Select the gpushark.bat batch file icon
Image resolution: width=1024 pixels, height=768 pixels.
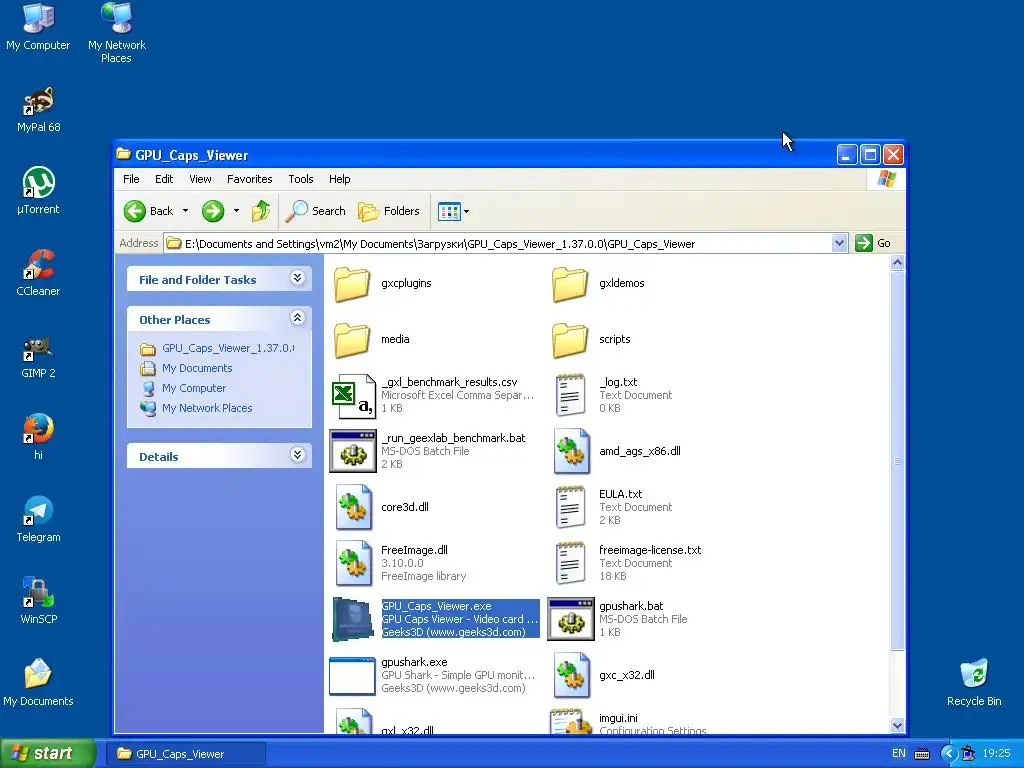click(571, 619)
